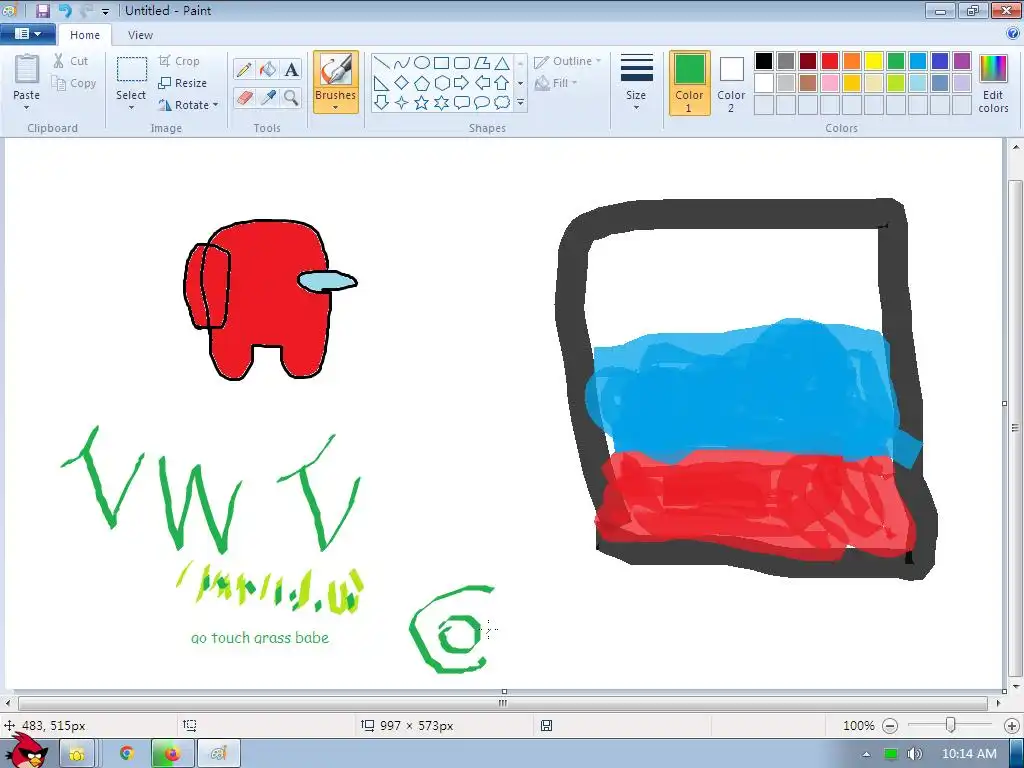Choose the Hexagon shape

tap(441, 83)
